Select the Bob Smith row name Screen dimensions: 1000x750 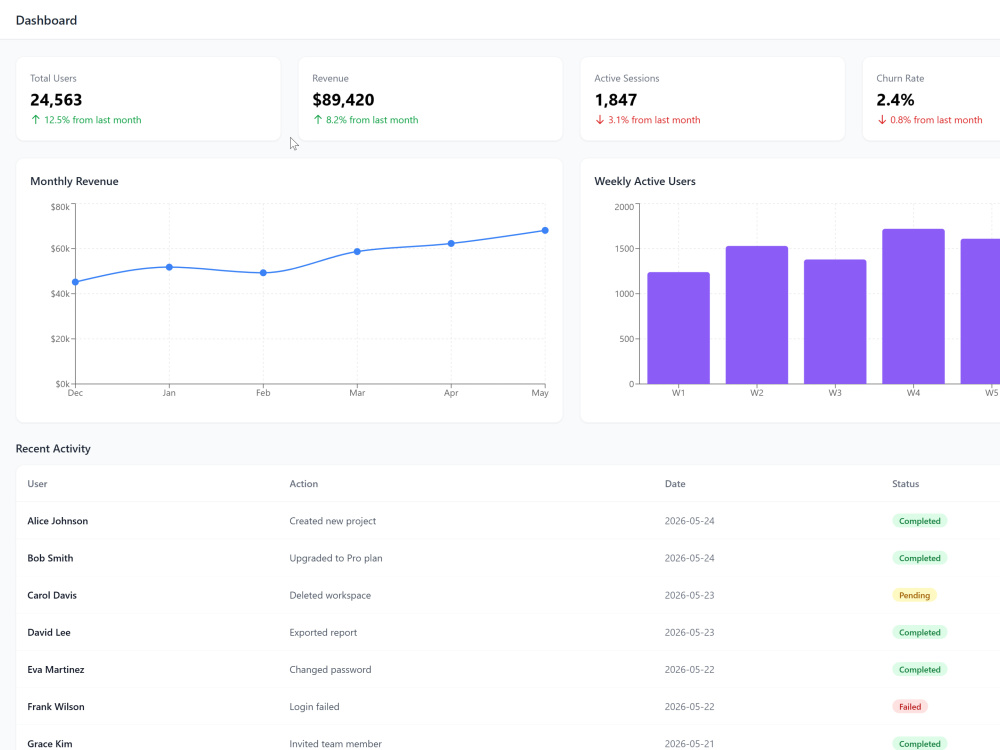[50, 558]
